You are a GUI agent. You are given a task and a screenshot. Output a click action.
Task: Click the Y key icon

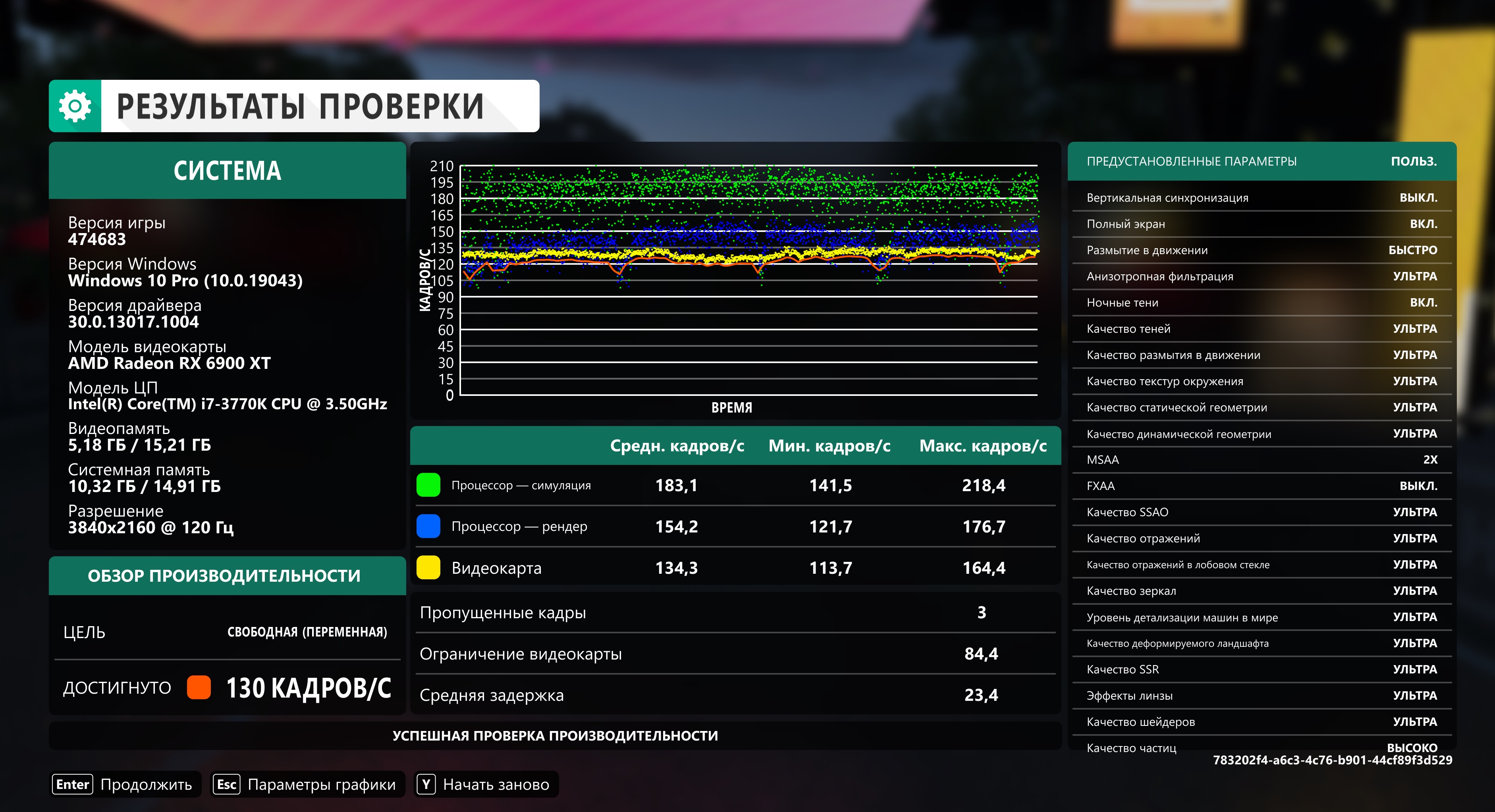[426, 784]
